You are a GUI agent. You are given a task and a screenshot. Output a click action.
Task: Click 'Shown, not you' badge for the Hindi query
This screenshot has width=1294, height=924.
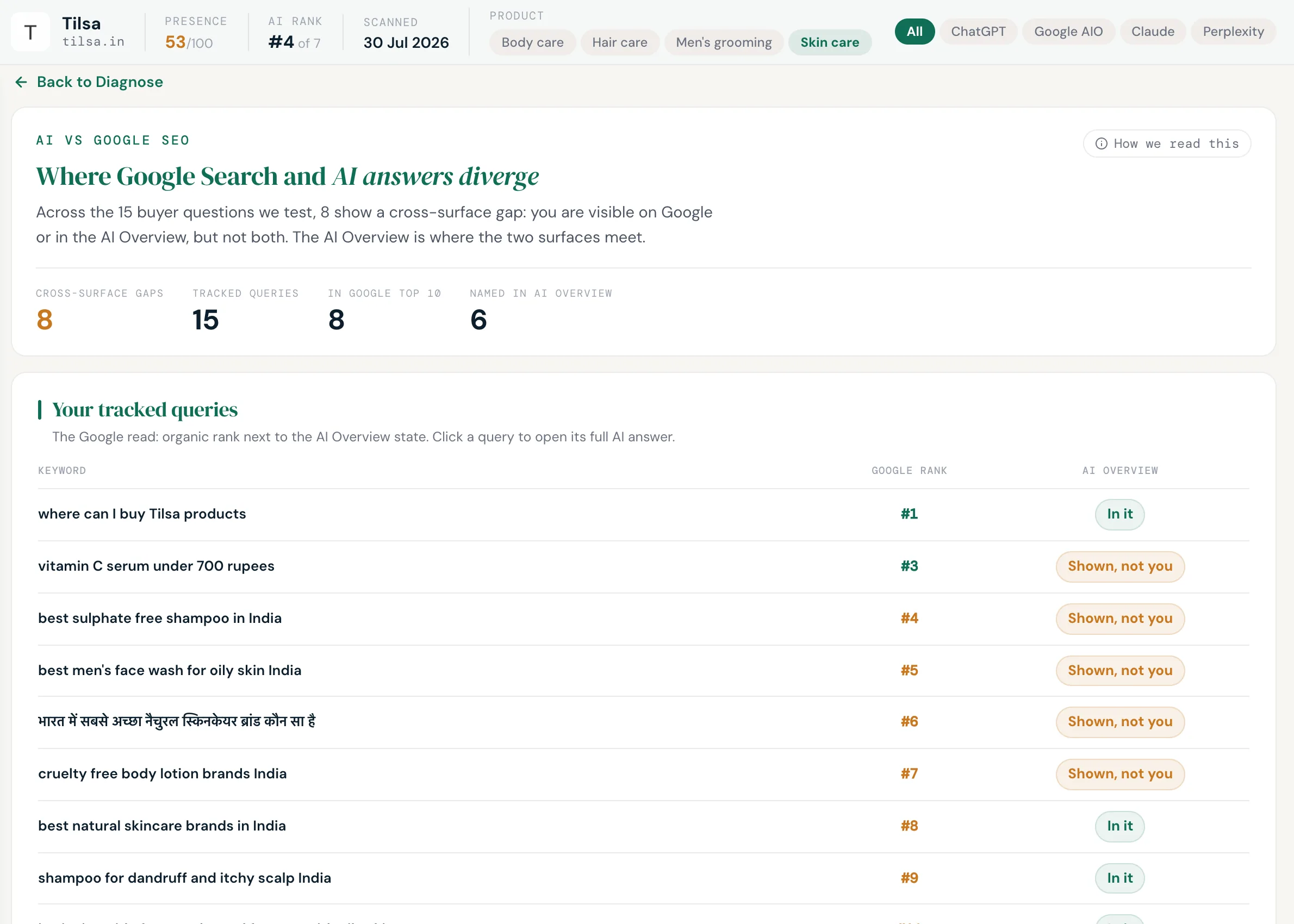(x=1120, y=722)
